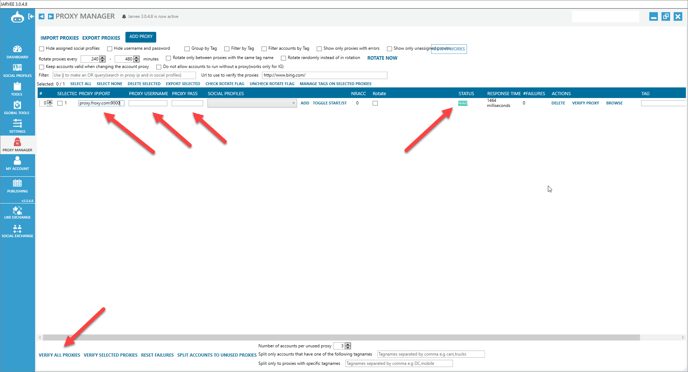Click Manage Tags on Selected Proxies
This screenshot has width=688, height=372.
(336, 84)
